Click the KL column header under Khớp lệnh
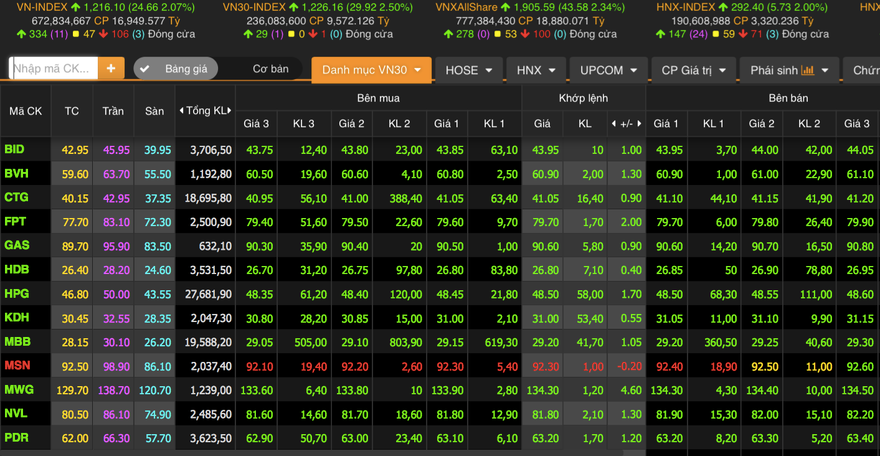The image size is (880, 456). (x=585, y=123)
